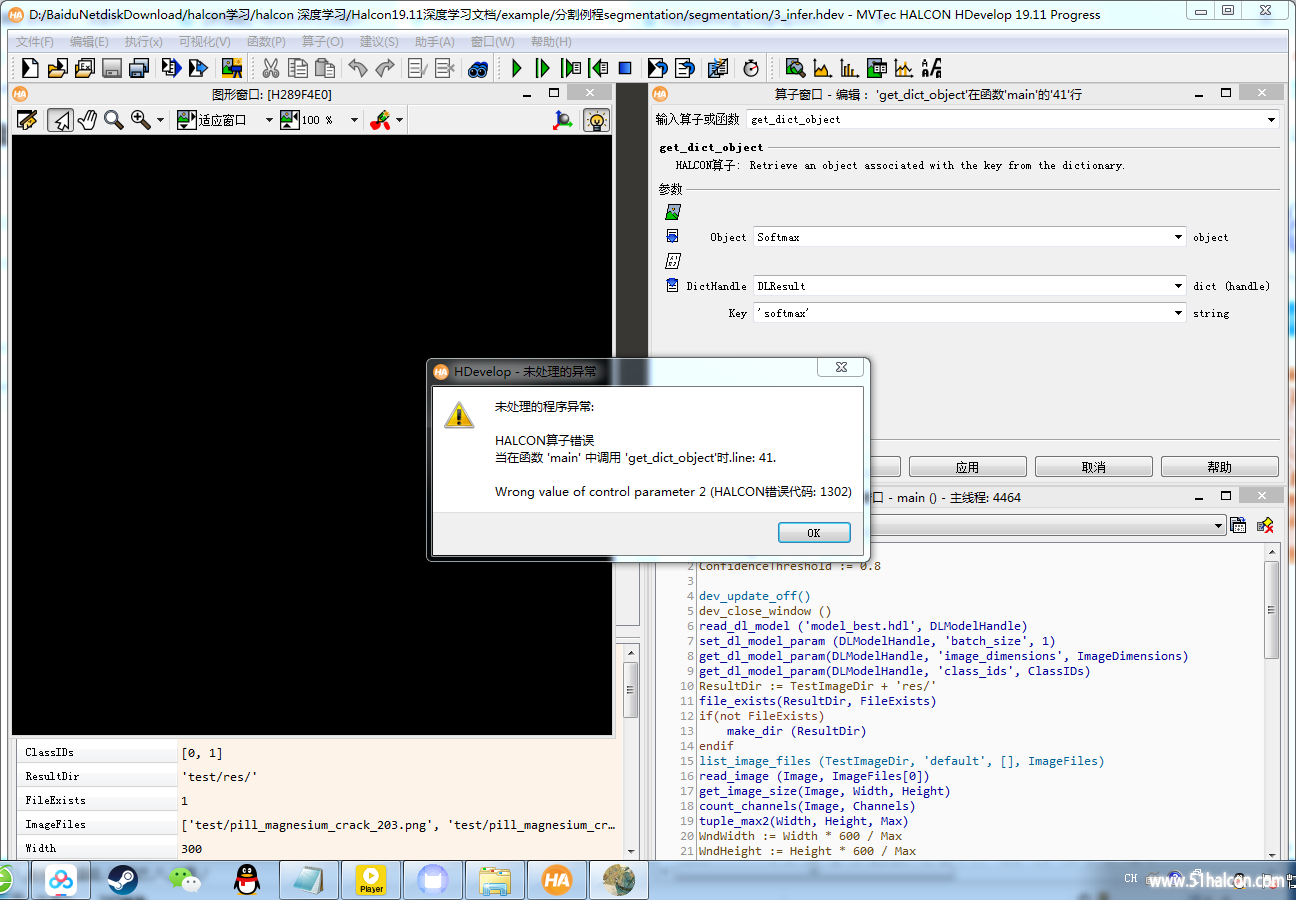Viewport: 1296px width, 900px height.
Task: Open the OCR training assistant icon
Action: point(931,68)
